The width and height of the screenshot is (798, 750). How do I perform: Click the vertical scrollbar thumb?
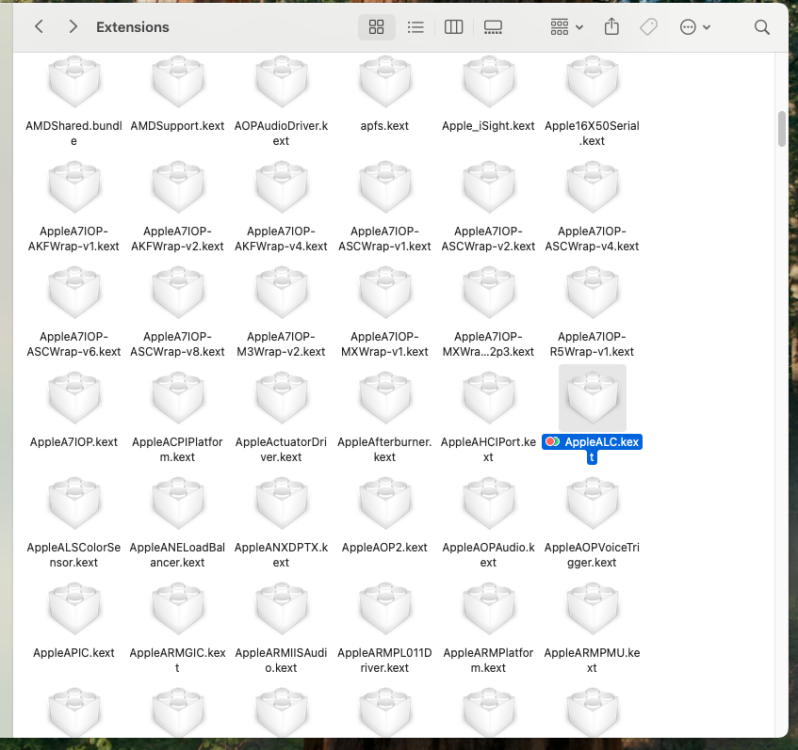[782, 129]
